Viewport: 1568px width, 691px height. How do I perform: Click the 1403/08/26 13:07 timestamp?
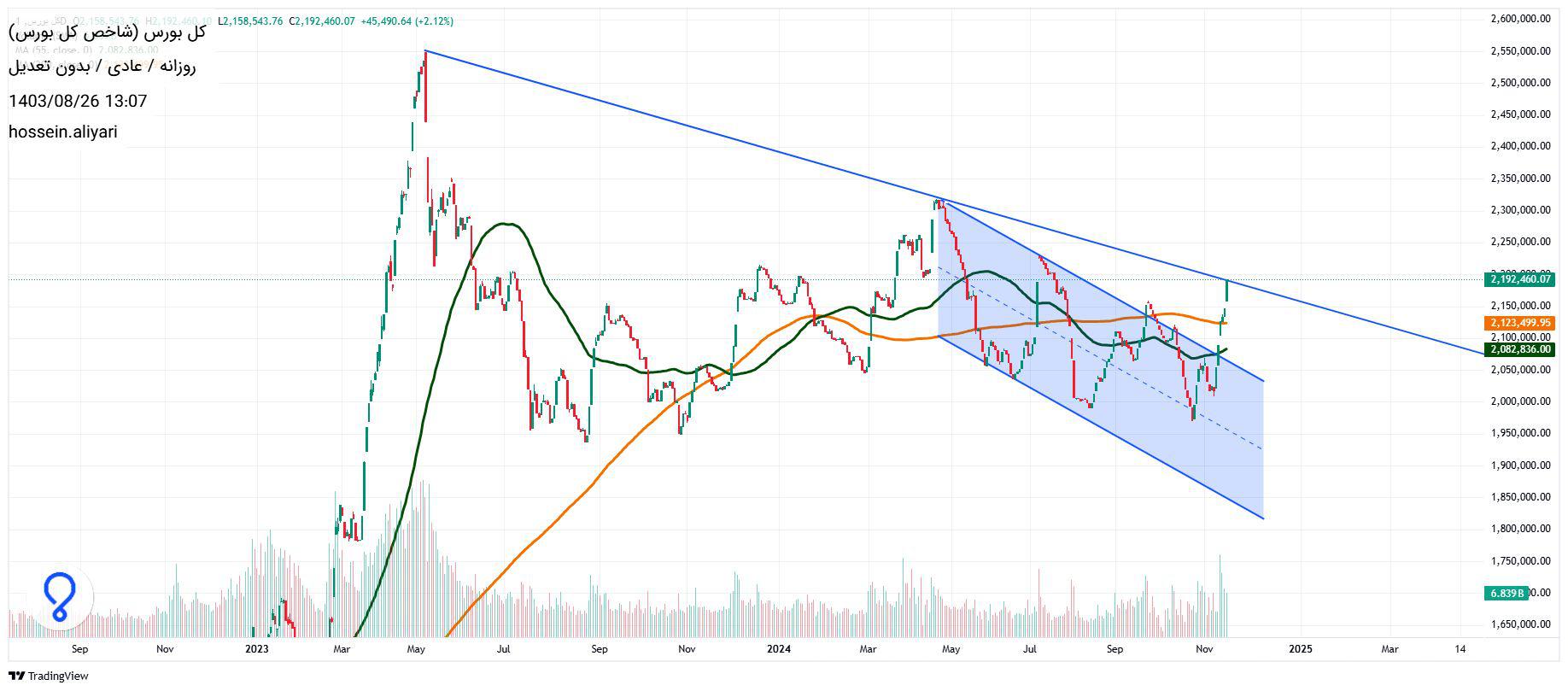78,101
